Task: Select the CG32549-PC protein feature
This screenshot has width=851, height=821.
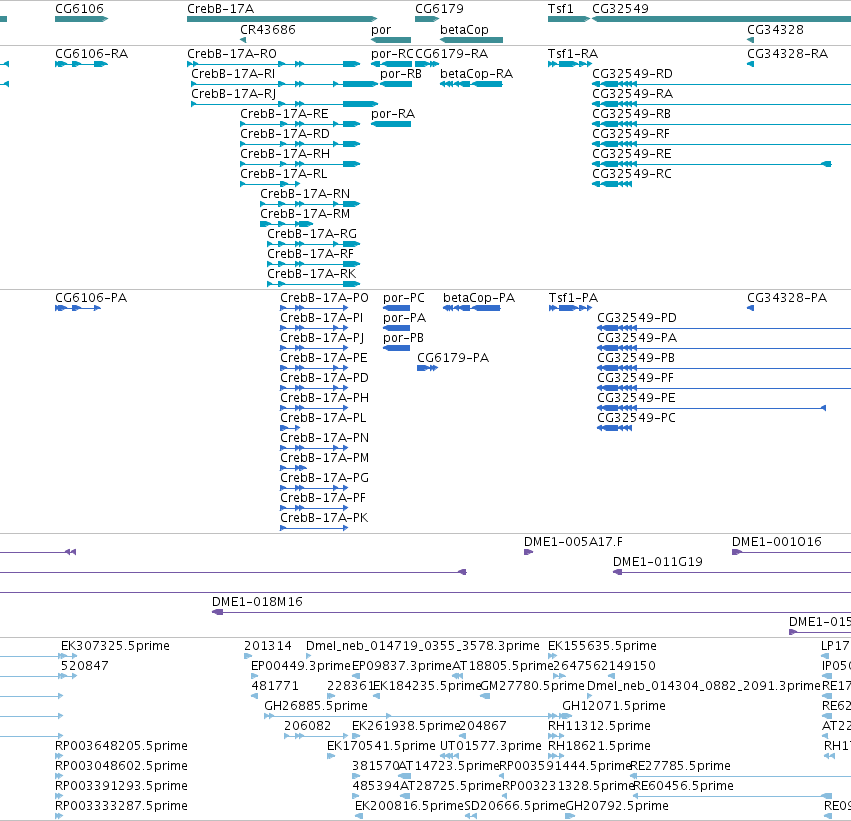Action: pos(615,428)
